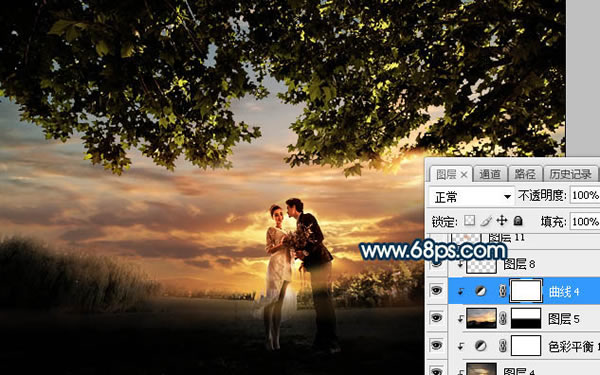600x375 pixels.
Task: Click the lock transparent pixels icon
Action: point(470,220)
